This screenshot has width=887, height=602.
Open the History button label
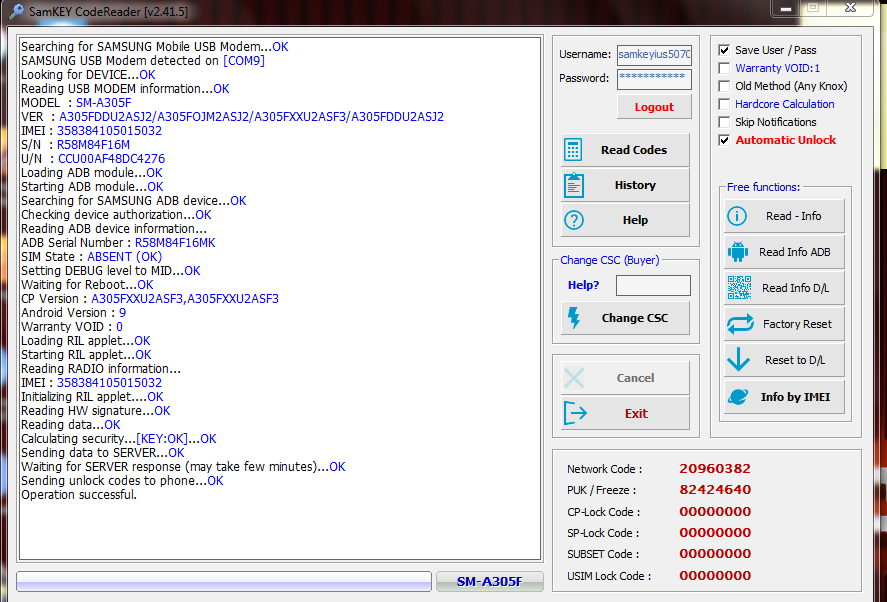pyautogui.click(x=635, y=185)
